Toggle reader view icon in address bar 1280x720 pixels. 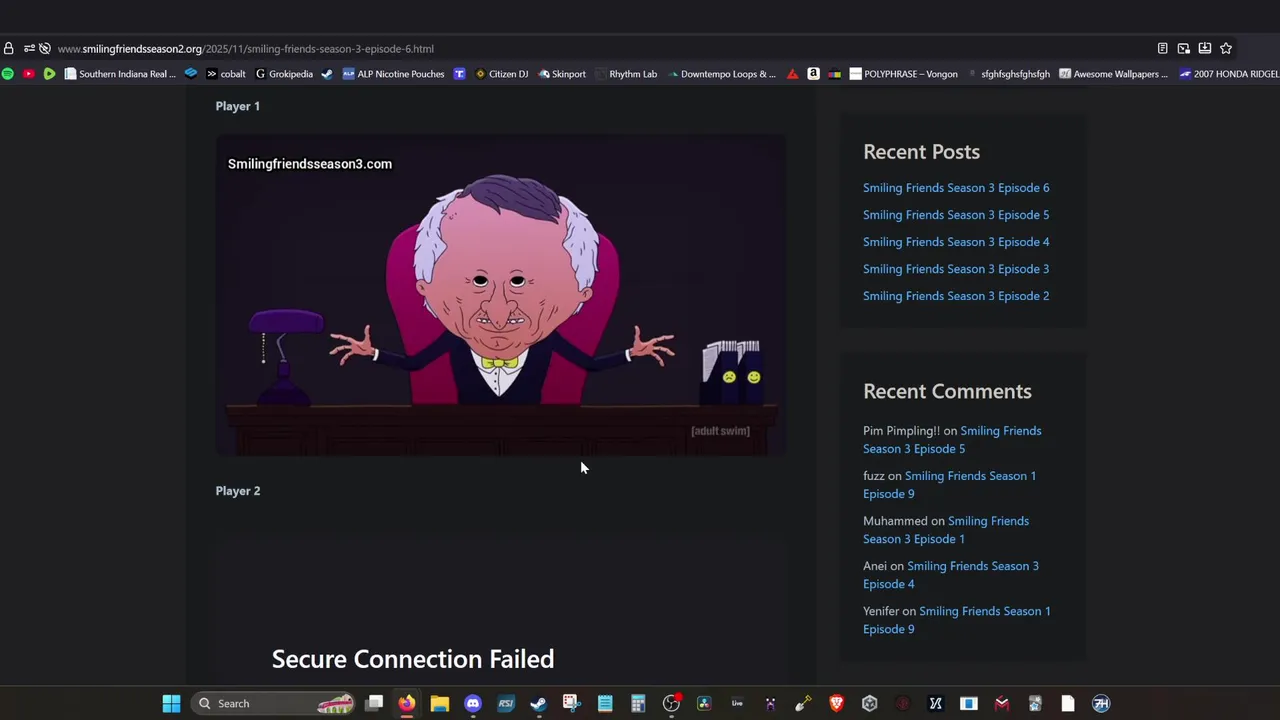1162,48
